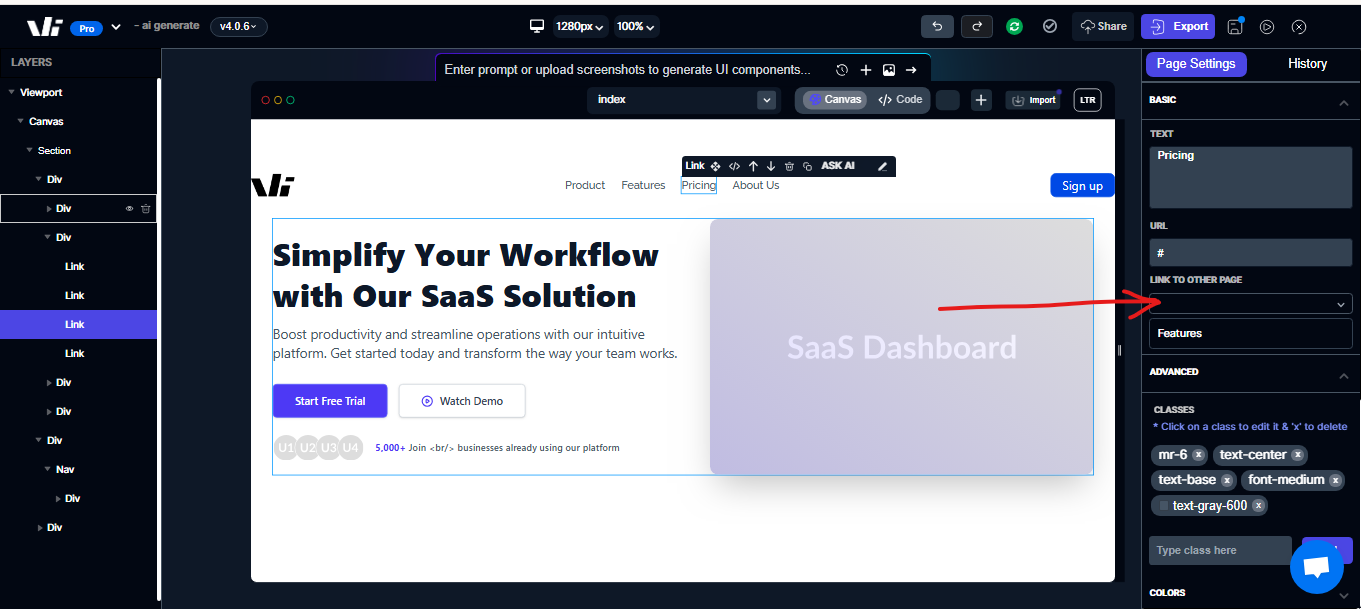Collapse the BASIC section
1361x609 pixels.
click(x=1342, y=102)
